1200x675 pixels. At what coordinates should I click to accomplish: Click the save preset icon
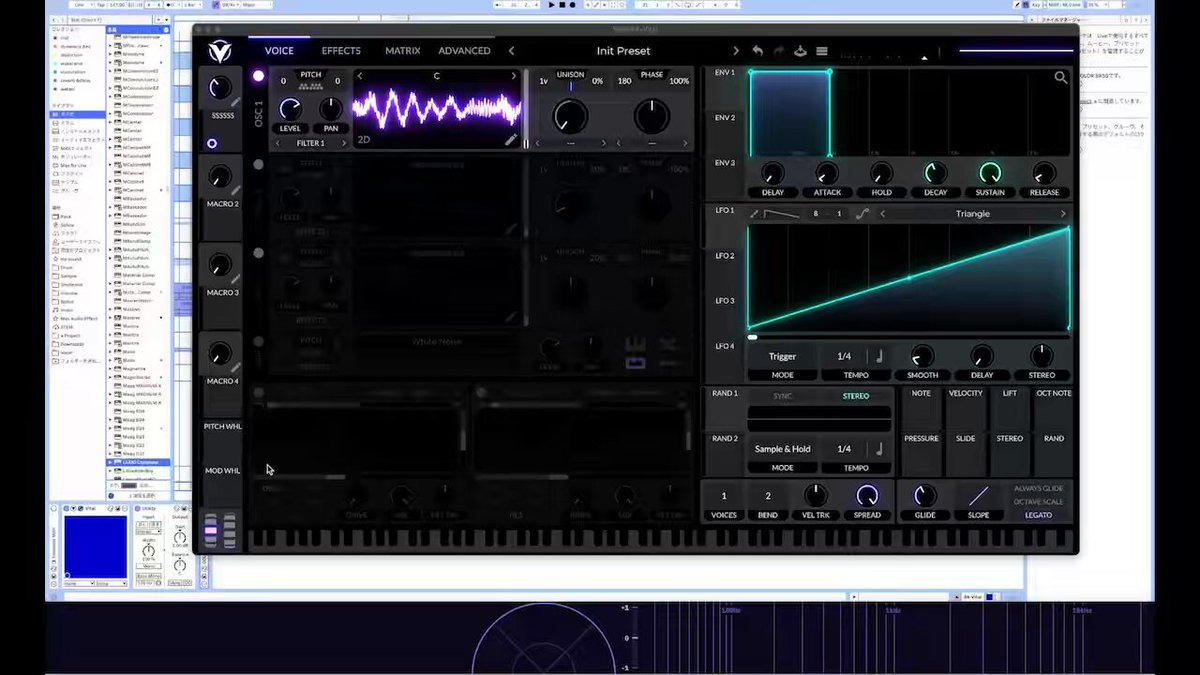tap(800, 51)
